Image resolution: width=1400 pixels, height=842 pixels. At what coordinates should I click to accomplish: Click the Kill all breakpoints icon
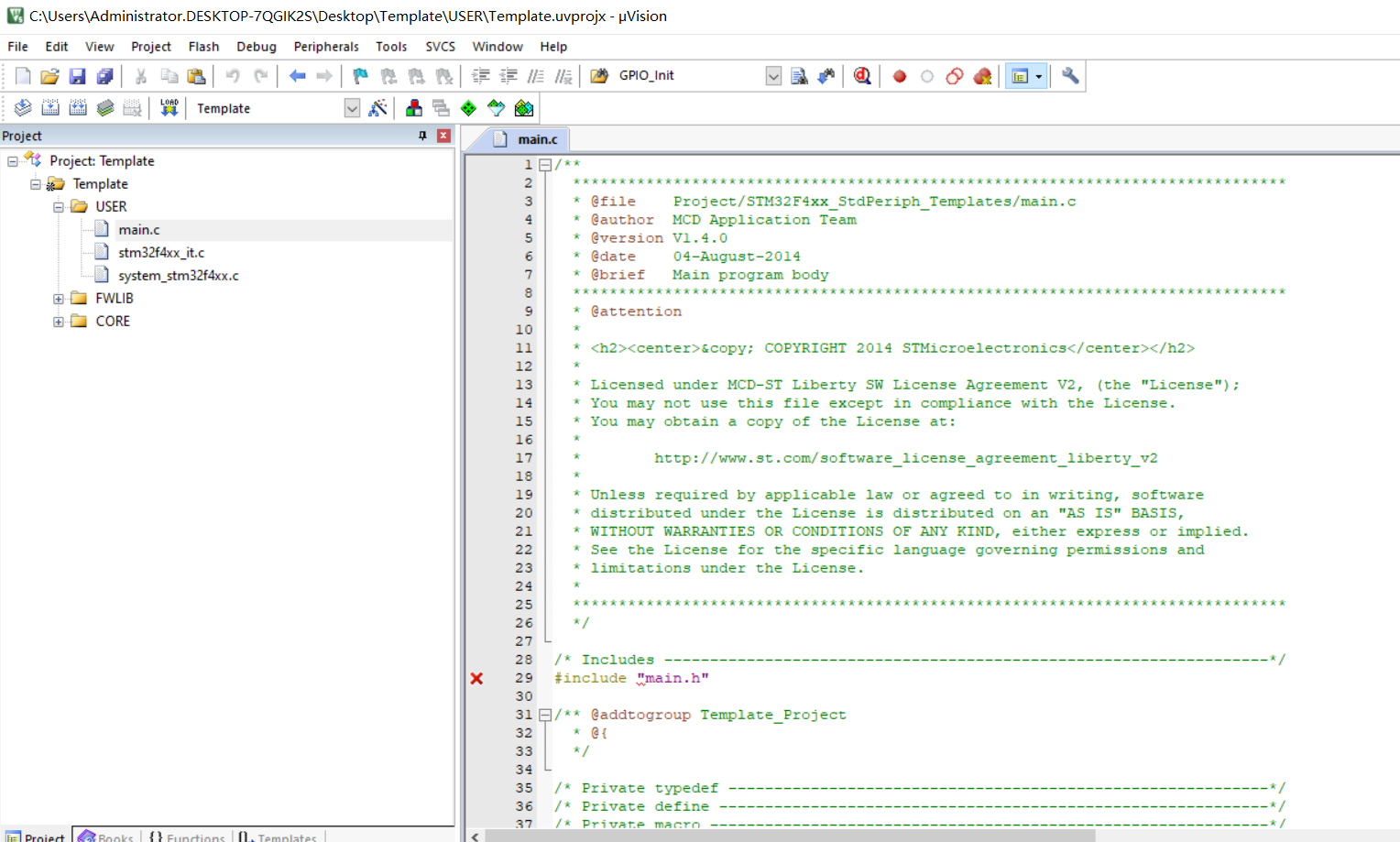point(982,76)
